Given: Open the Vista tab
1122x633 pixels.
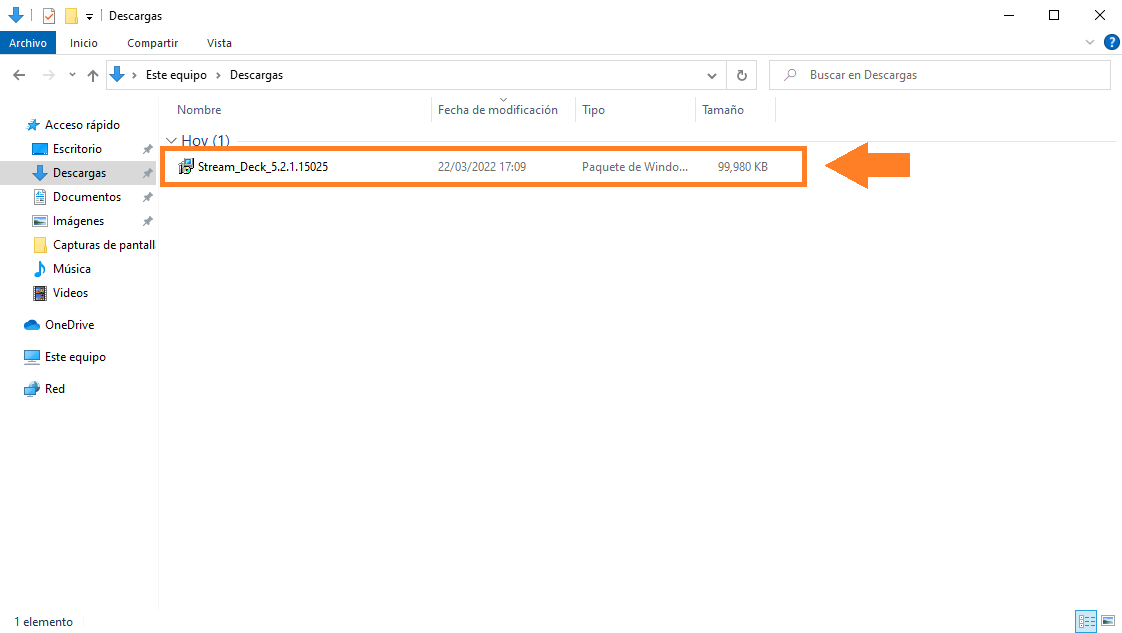Looking at the screenshot, I should coord(219,43).
